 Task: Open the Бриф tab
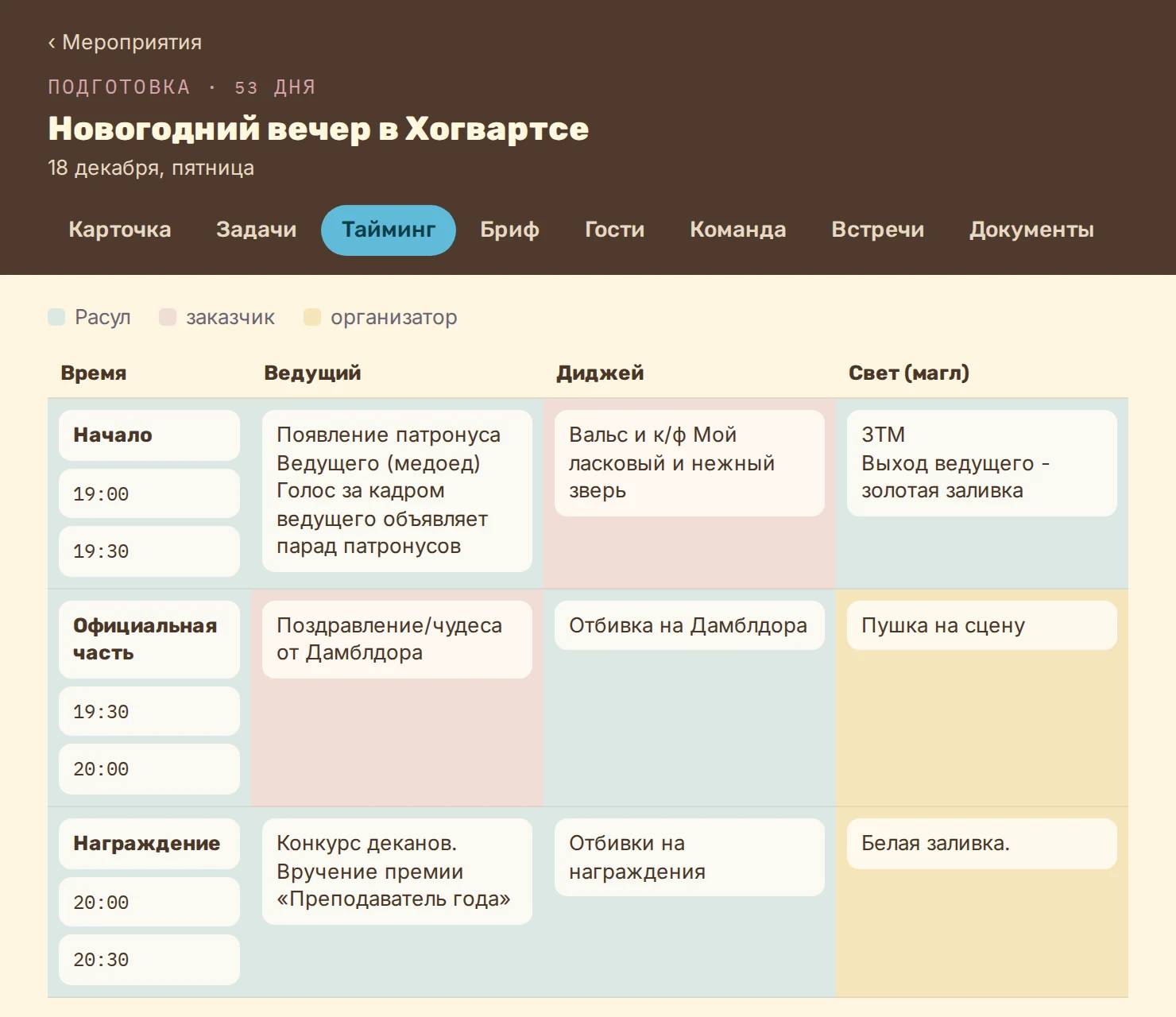pyautogui.click(x=510, y=230)
